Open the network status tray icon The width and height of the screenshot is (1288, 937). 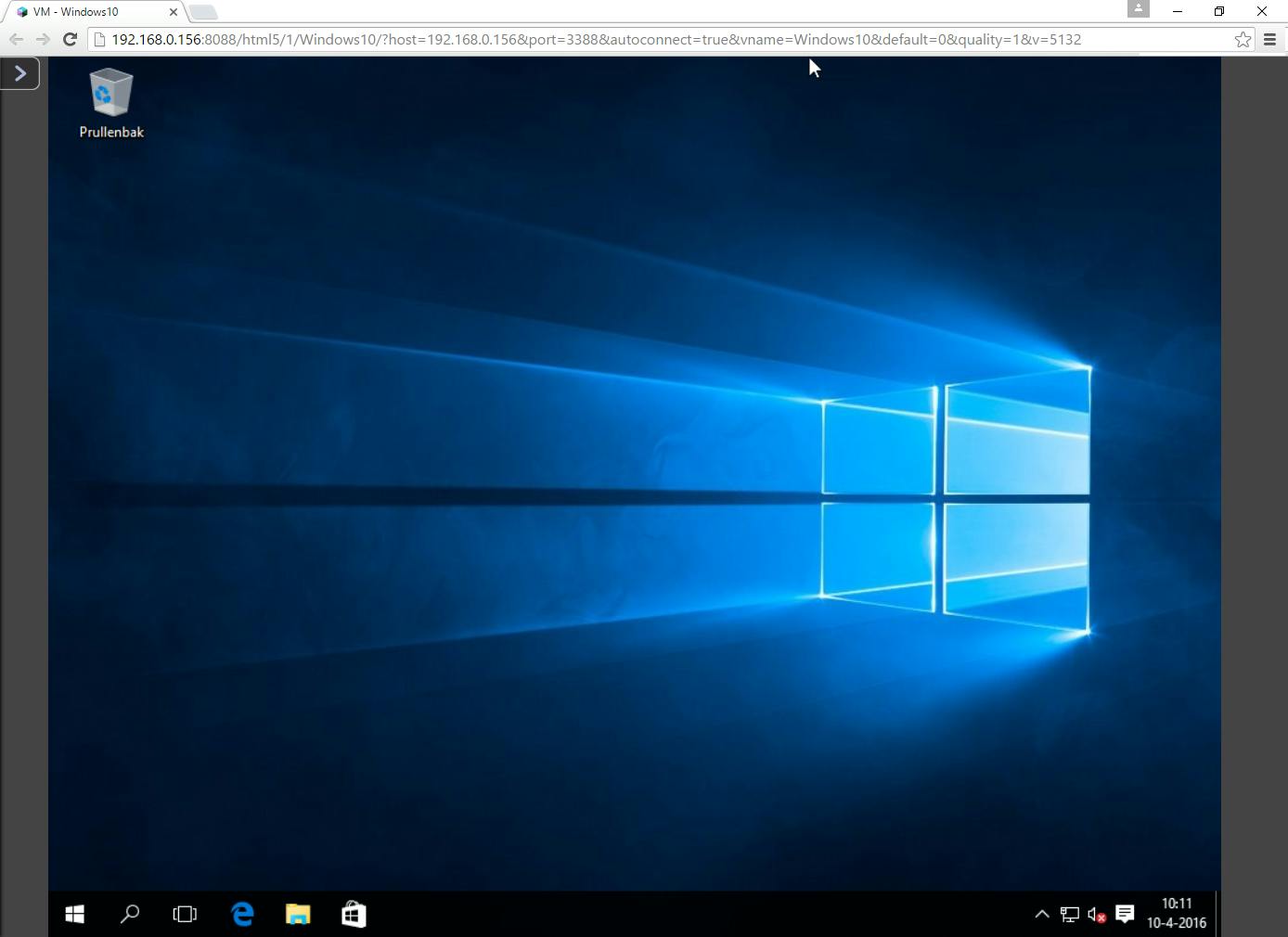click(1070, 915)
